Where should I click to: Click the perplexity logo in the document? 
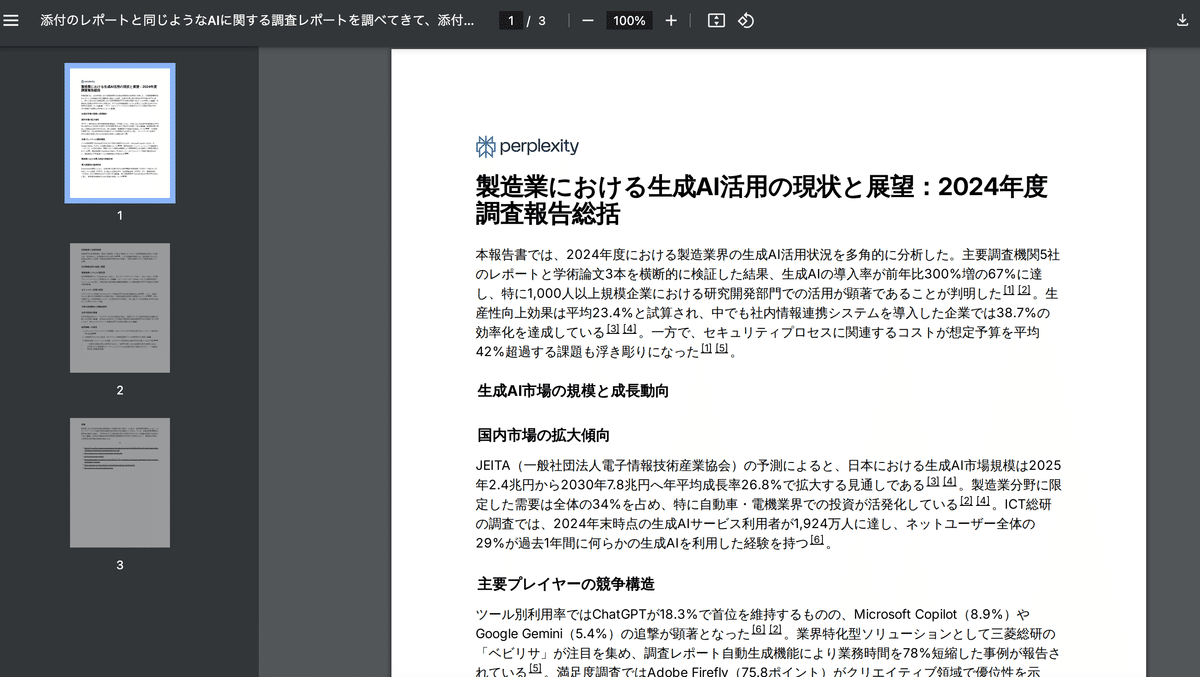[527, 146]
